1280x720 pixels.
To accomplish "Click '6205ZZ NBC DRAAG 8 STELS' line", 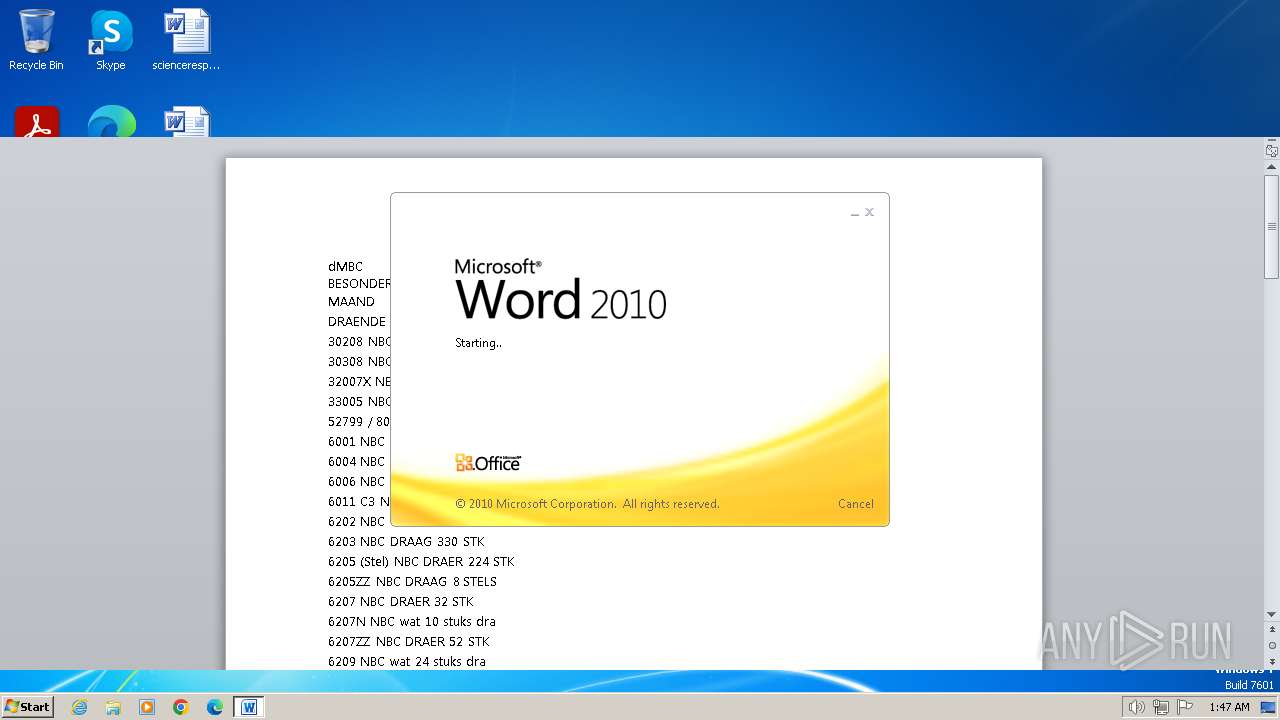I will tap(412, 581).
